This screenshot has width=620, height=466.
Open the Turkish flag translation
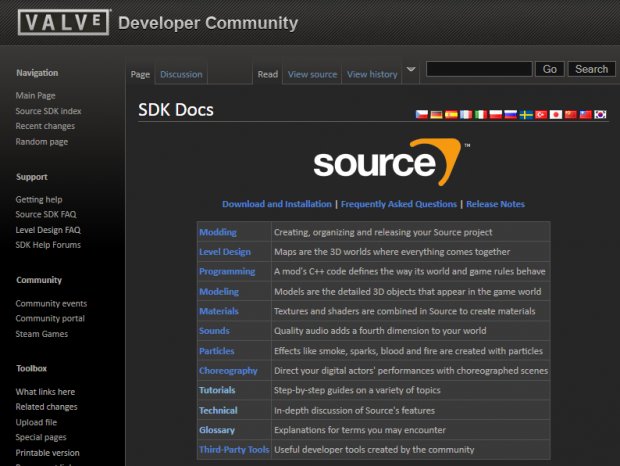tap(541, 115)
